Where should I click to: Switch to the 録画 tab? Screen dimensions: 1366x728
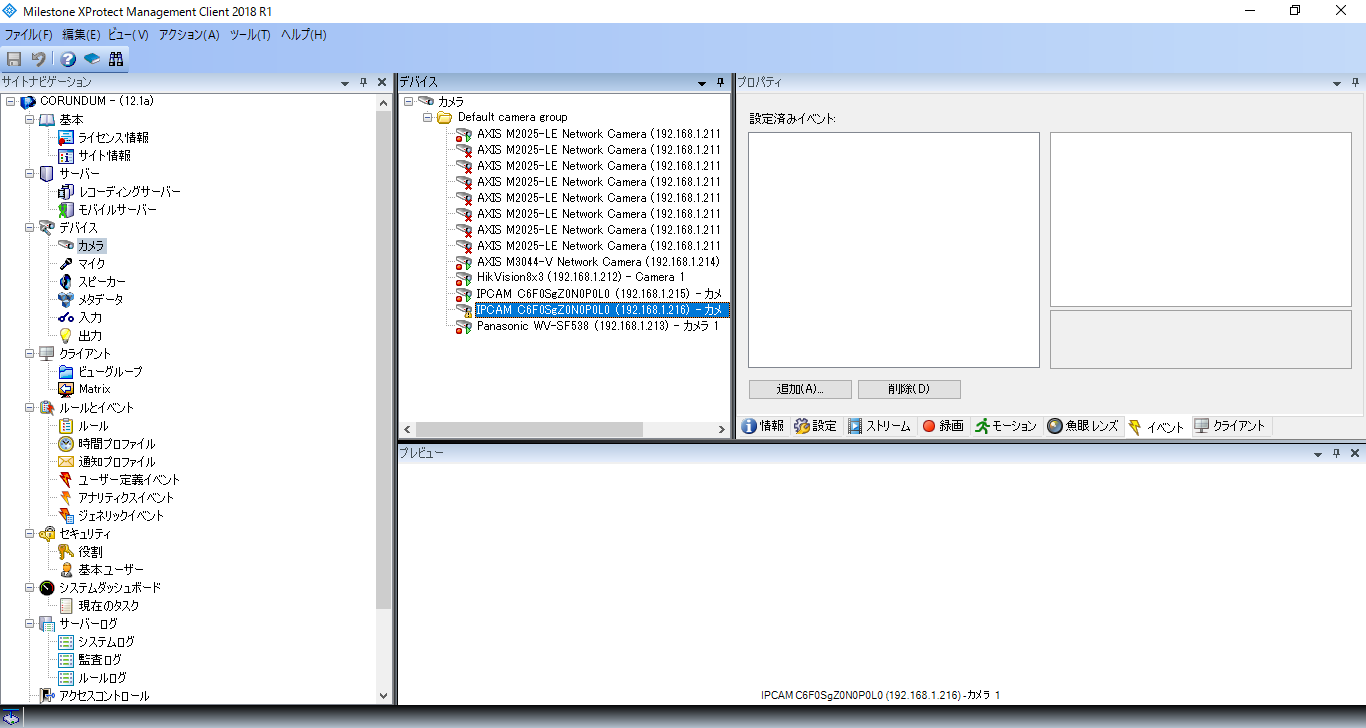click(x=942, y=426)
